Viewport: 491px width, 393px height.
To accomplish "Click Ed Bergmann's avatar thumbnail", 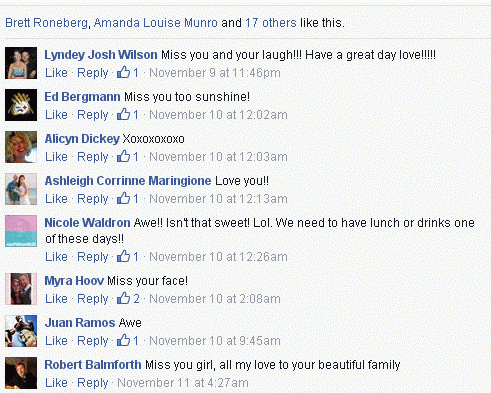I will (21, 105).
